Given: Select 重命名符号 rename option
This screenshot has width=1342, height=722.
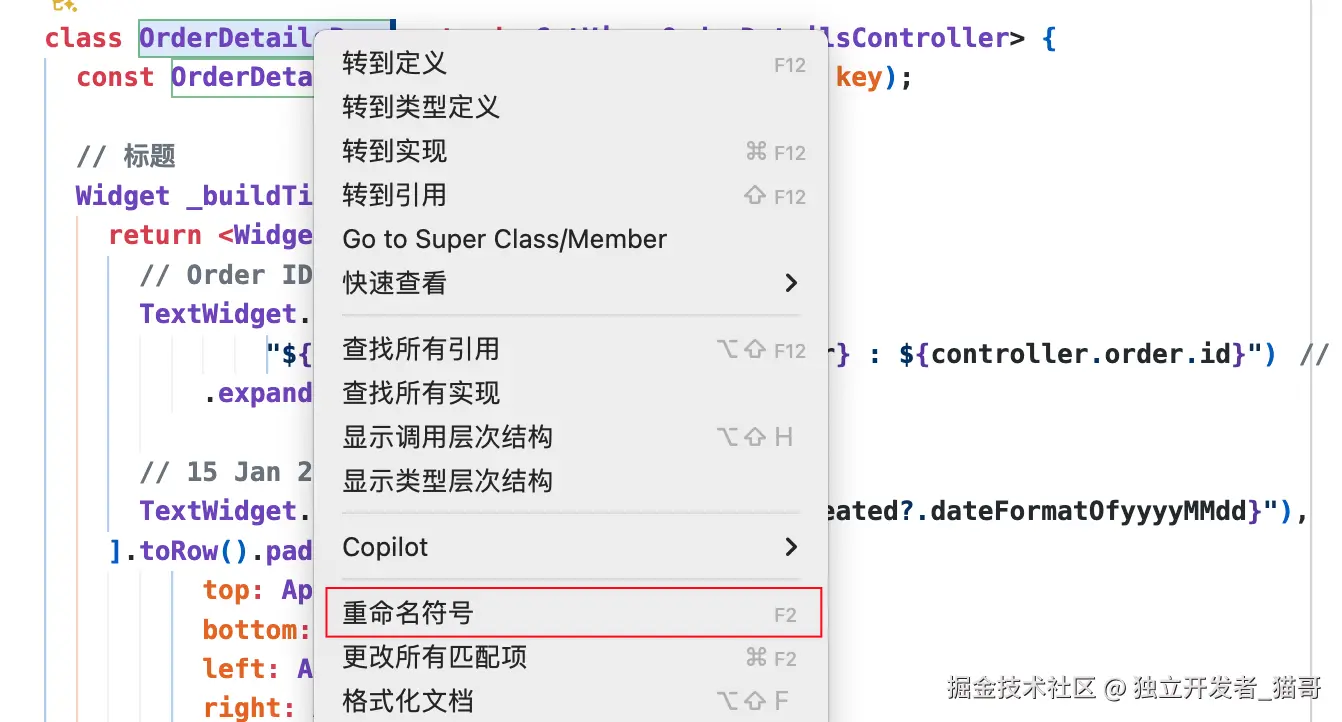Looking at the screenshot, I should [x=573, y=613].
